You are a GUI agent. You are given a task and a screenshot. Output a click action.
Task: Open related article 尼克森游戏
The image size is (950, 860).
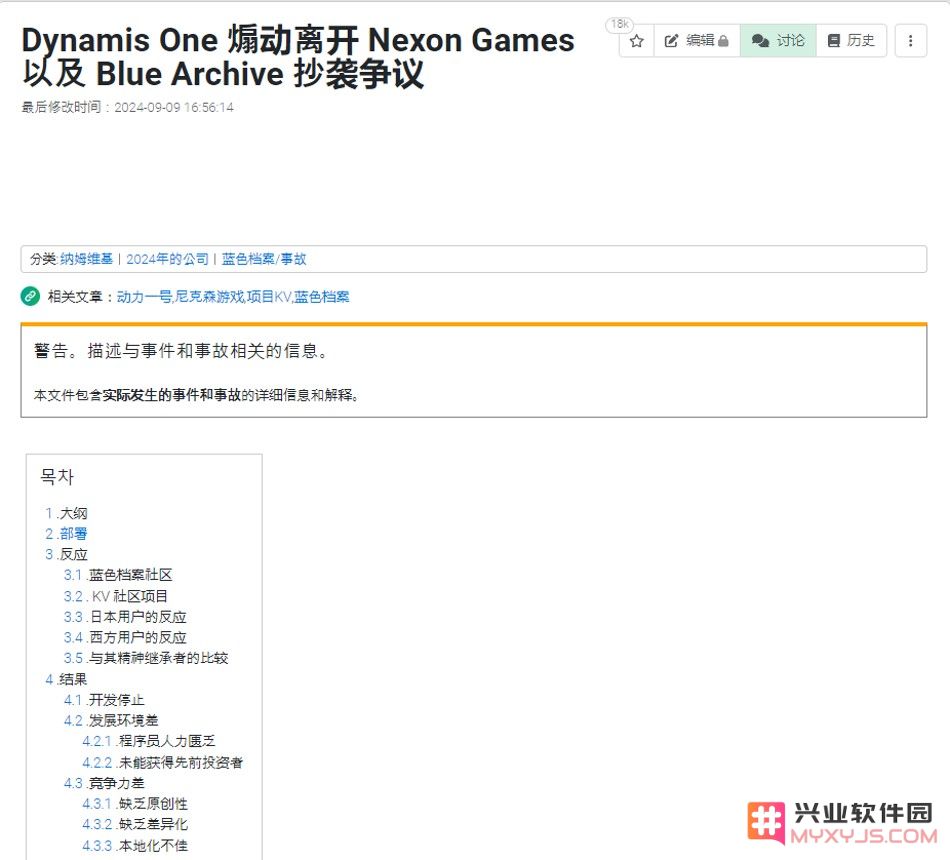pyautogui.click(x=210, y=297)
